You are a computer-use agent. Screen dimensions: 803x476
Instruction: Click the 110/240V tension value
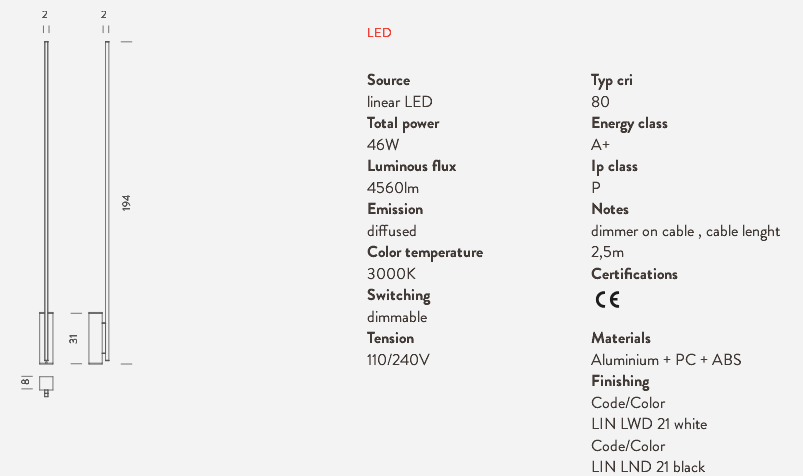[x=398, y=360]
